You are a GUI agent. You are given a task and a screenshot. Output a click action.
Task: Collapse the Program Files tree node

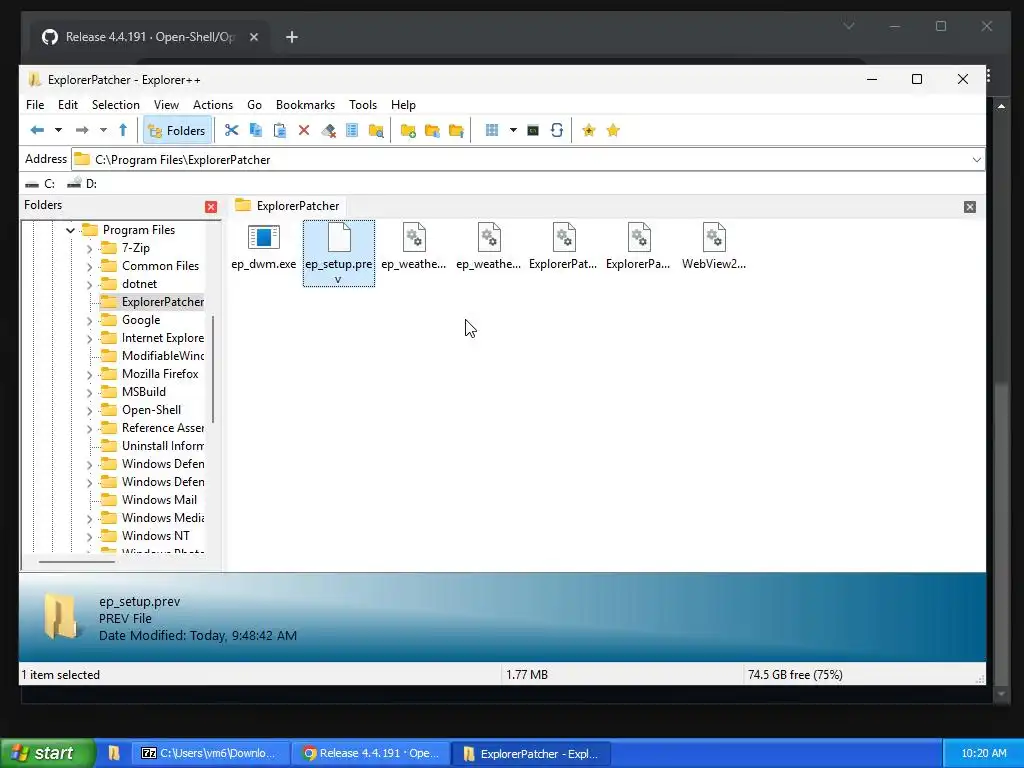click(x=71, y=231)
